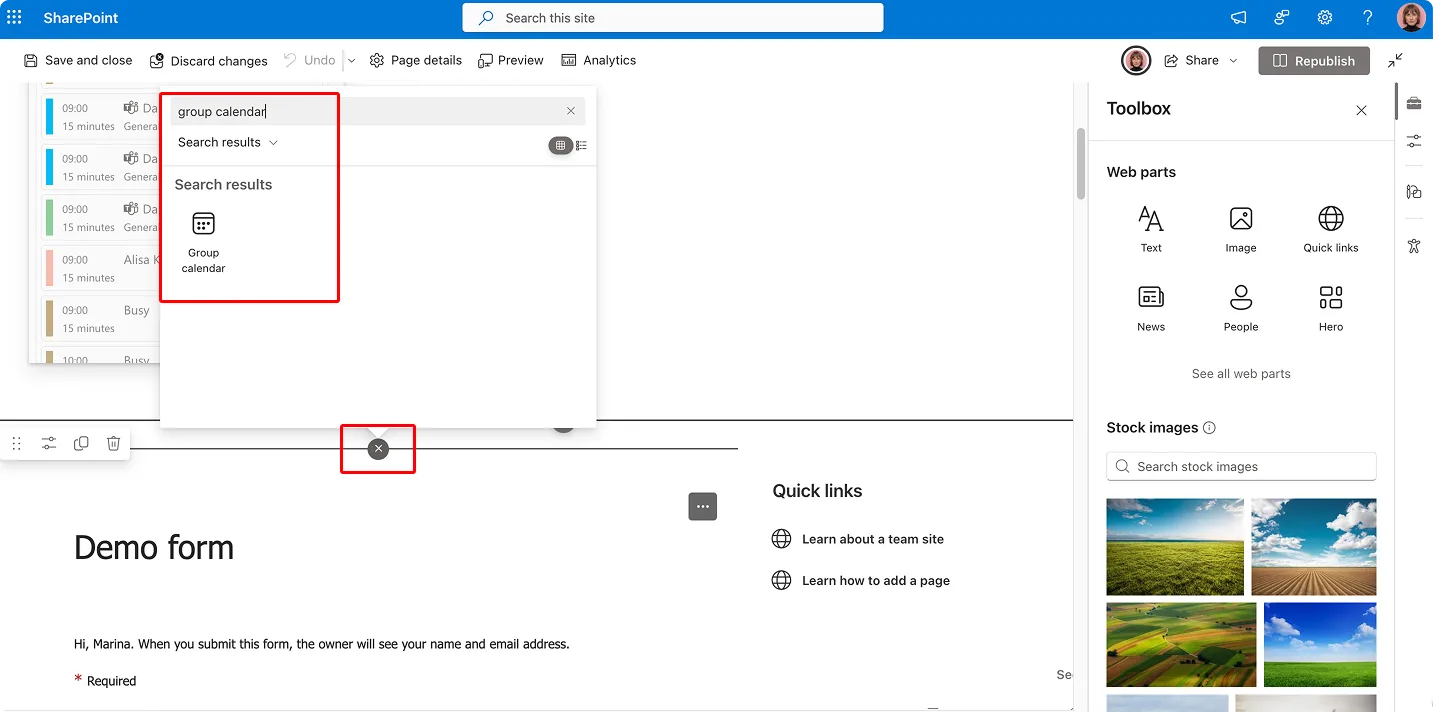Add the Quick links web part

click(1330, 228)
